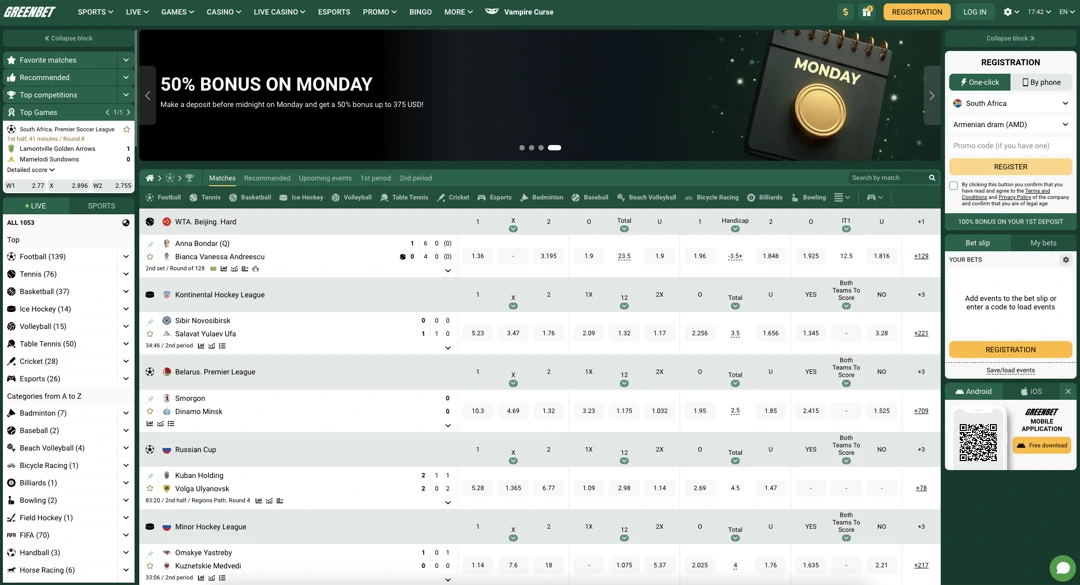Screen dimensions: 1080x585
Task: Switch to the Upcoming events tab
Action: (325, 178)
